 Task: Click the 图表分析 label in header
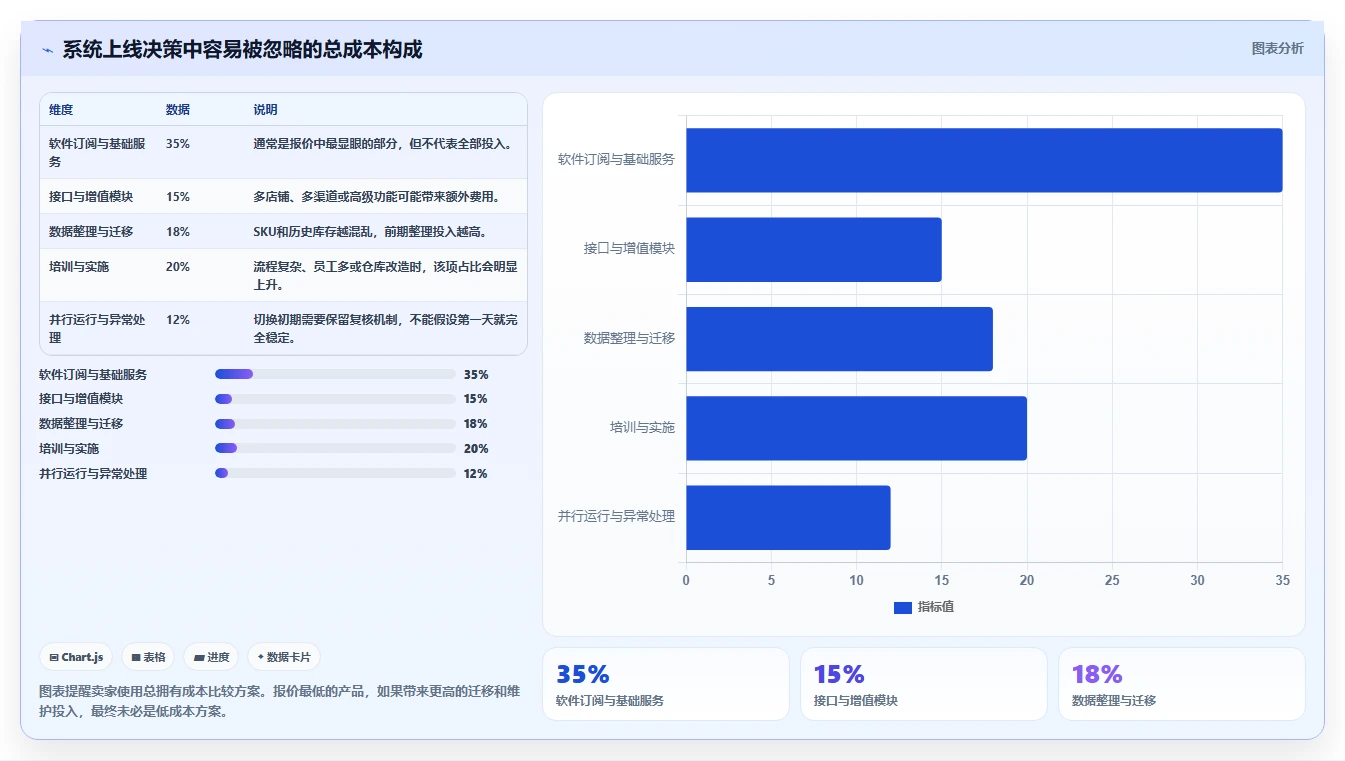tap(1278, 48)
